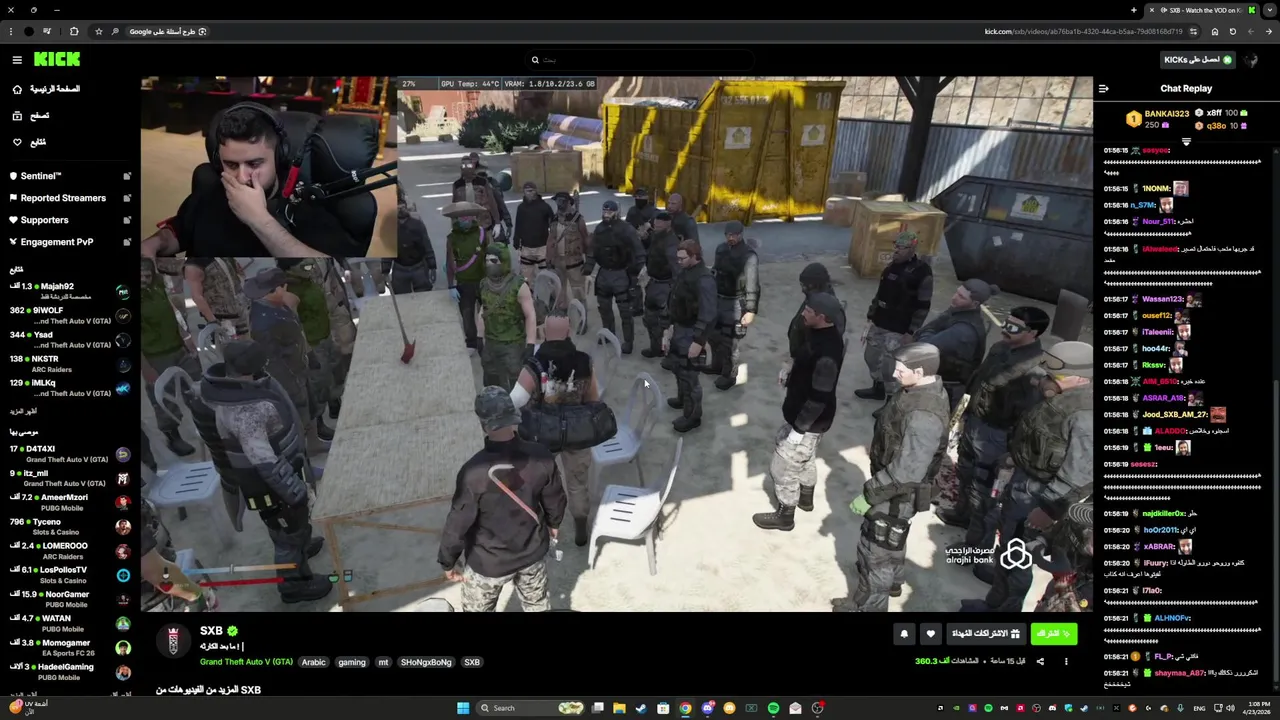
Task: Open Momogamer recommended channel
Action: click(70, 647)
